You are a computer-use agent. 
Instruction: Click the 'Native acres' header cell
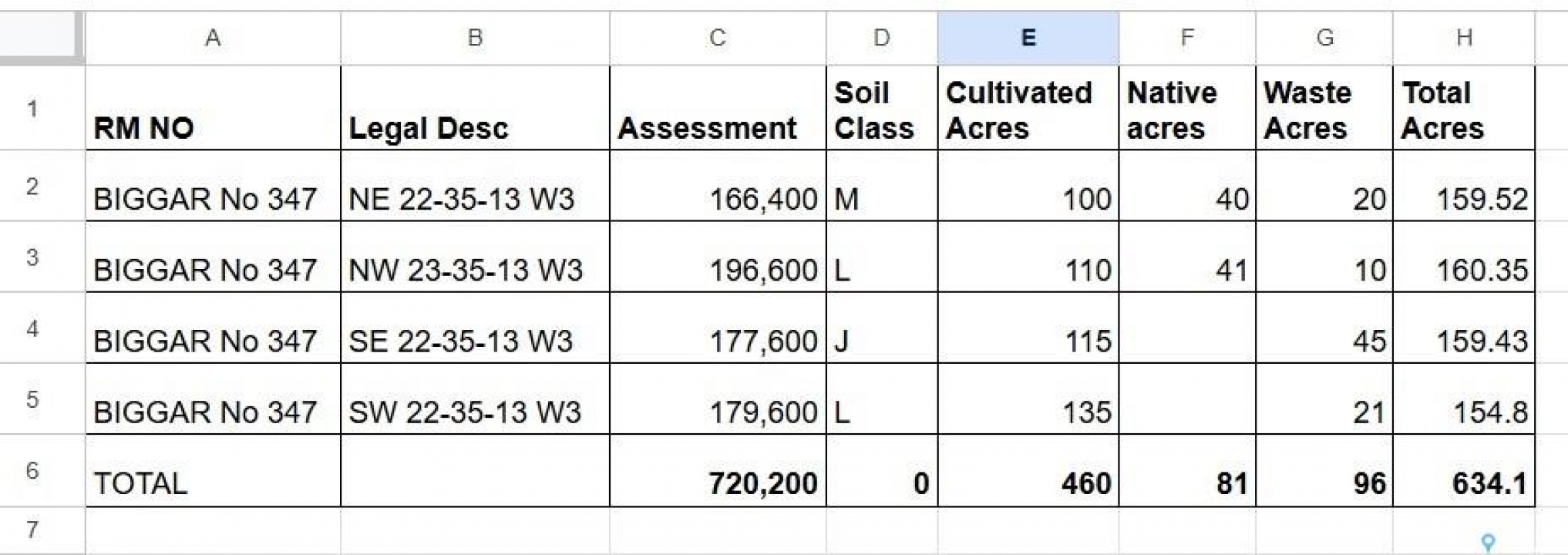click(x=1187, y=108)
